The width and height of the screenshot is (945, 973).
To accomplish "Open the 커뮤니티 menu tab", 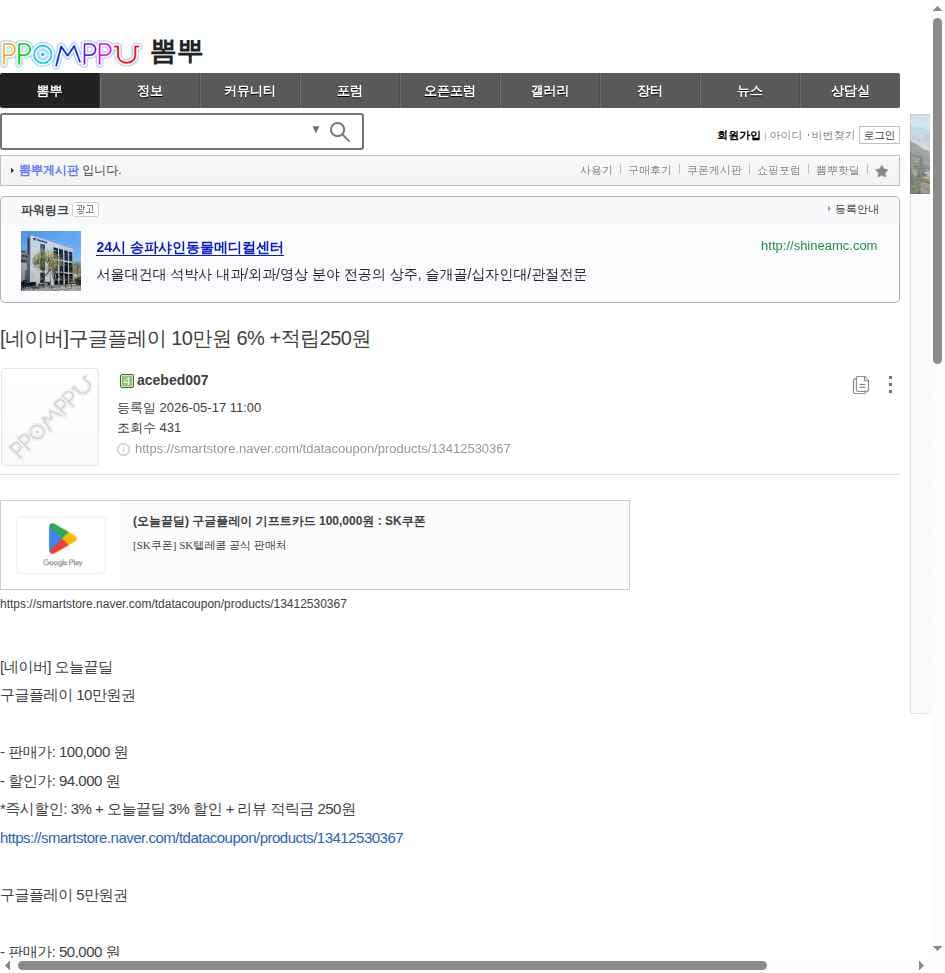I will click(x=249, y=91).
